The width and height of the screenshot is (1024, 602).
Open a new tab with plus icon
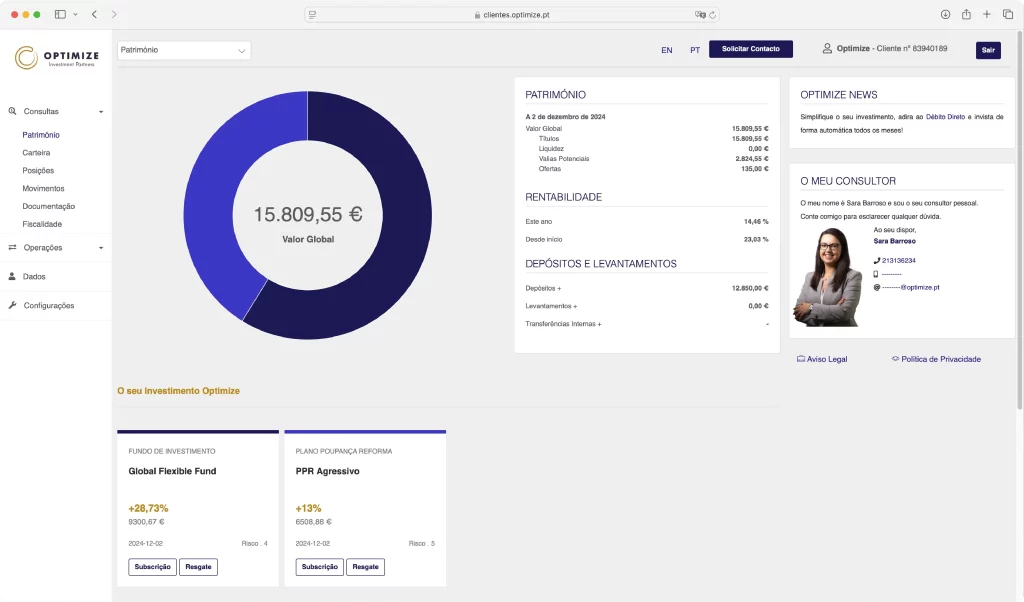987,15
